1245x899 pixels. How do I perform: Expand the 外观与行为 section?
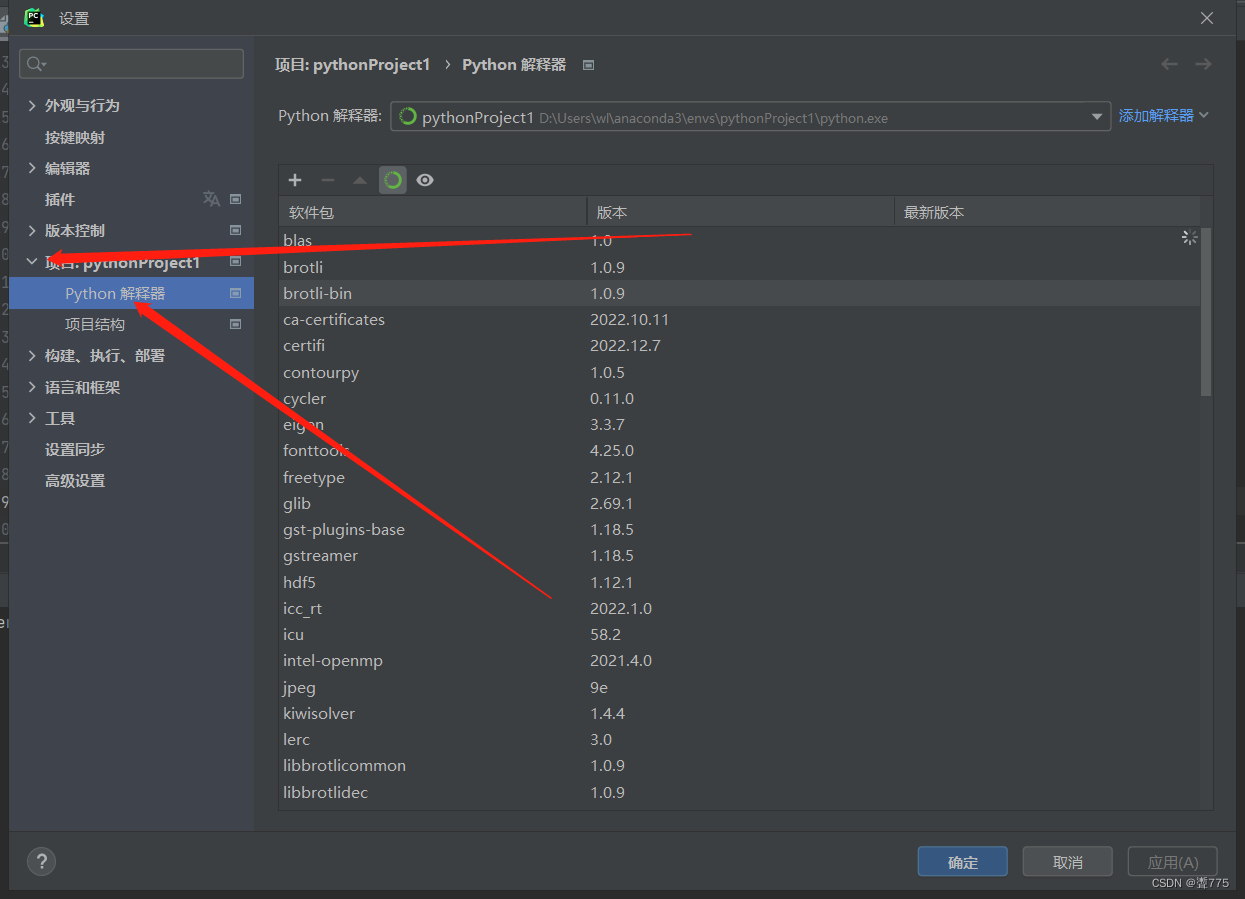coord(32,105)
